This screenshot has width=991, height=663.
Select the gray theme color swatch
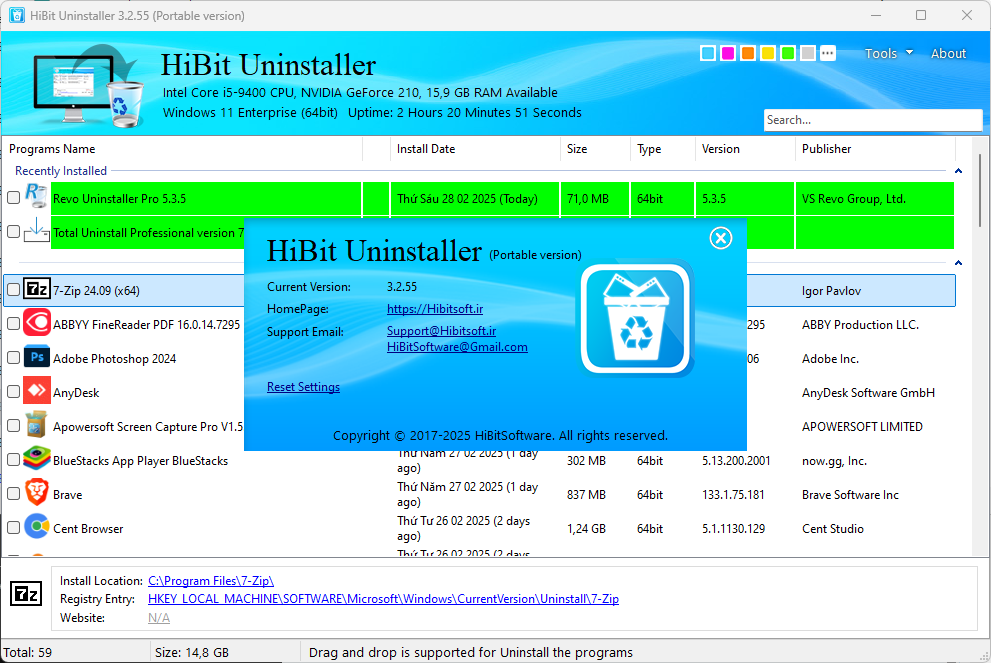coord(808,53)
